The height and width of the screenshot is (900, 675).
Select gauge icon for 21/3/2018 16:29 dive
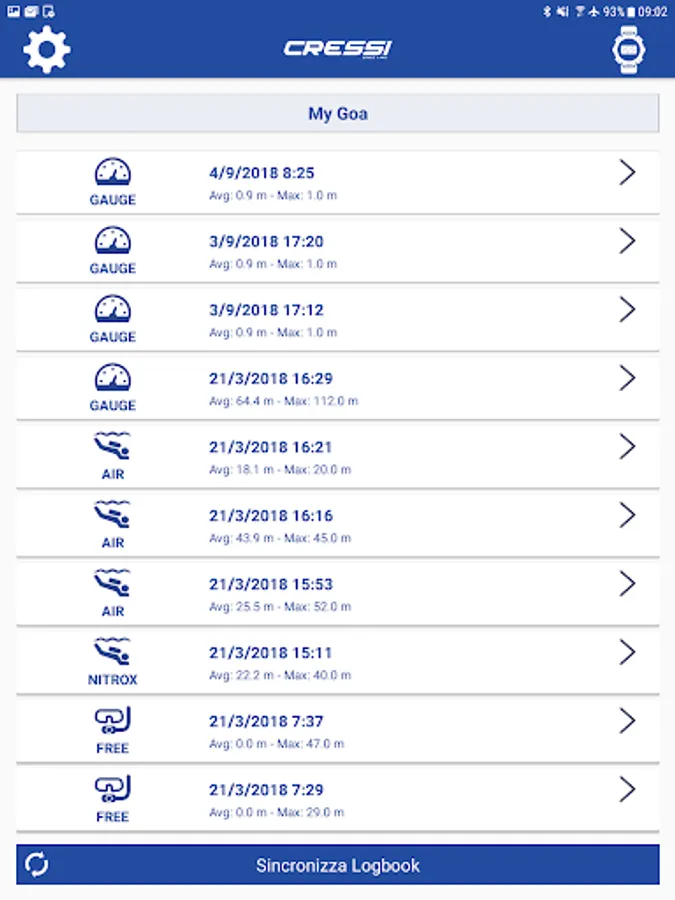112,377
